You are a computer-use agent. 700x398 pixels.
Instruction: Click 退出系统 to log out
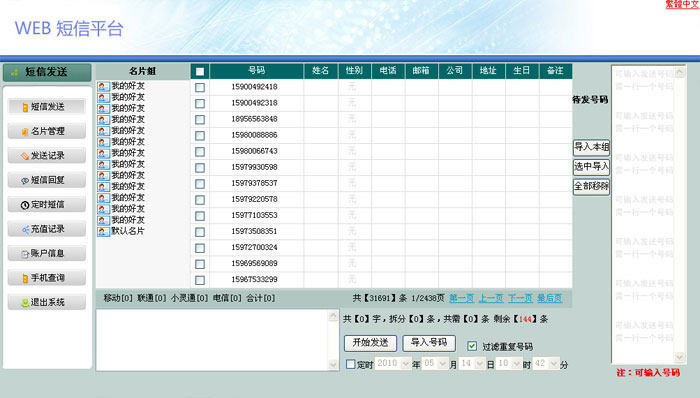[46, 303]
